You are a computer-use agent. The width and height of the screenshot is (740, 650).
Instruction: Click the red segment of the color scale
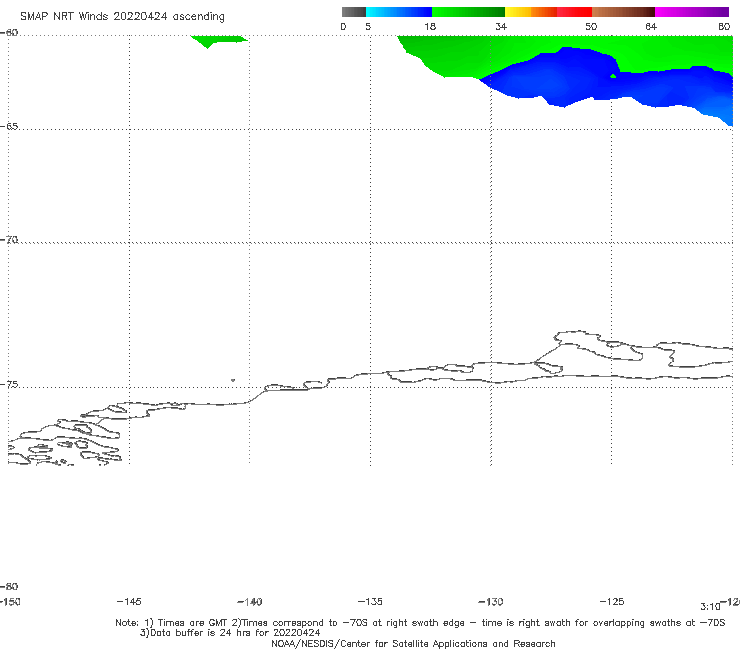(574, 12)
